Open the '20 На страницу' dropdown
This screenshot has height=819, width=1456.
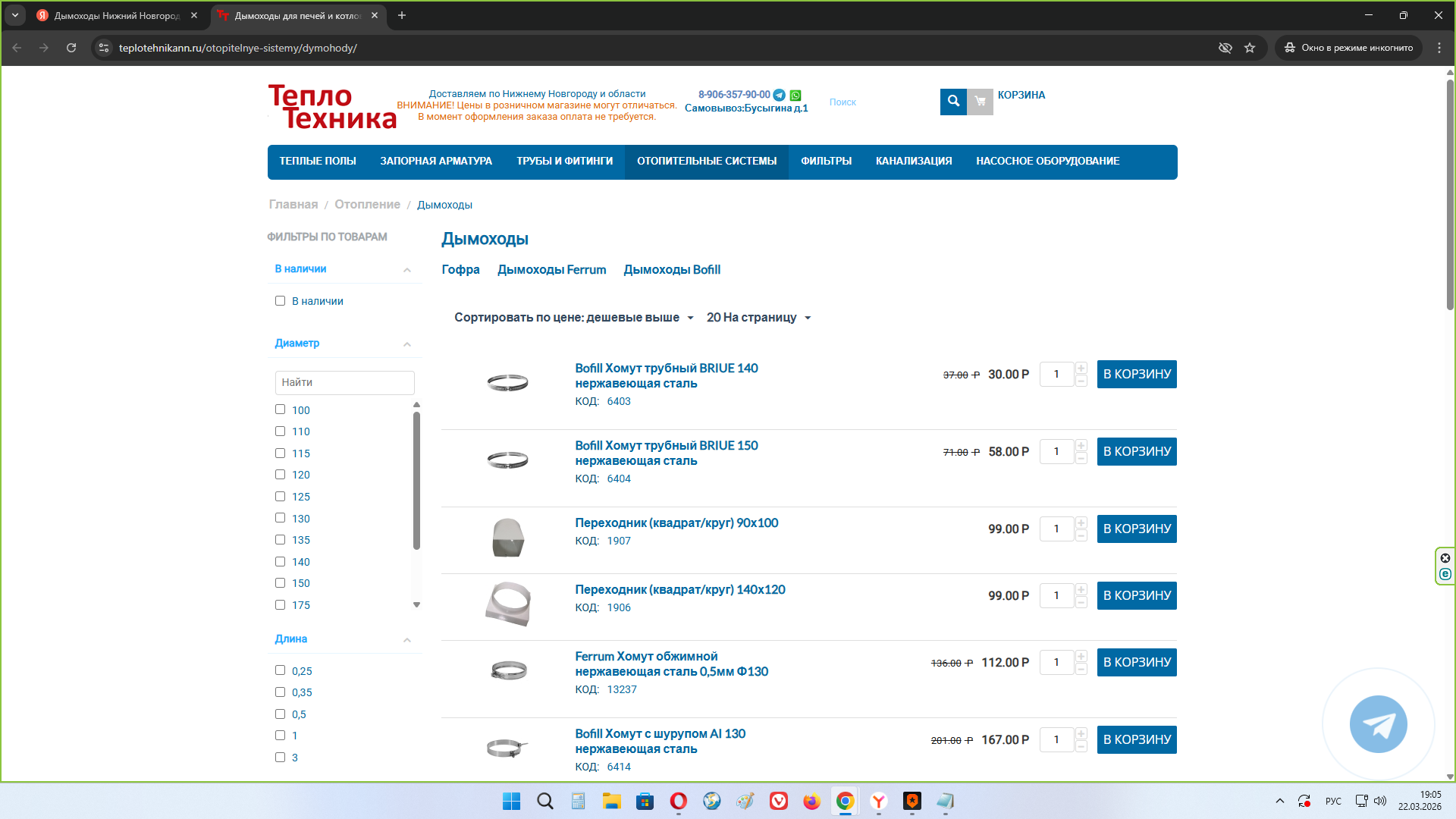tap(758, 318)
